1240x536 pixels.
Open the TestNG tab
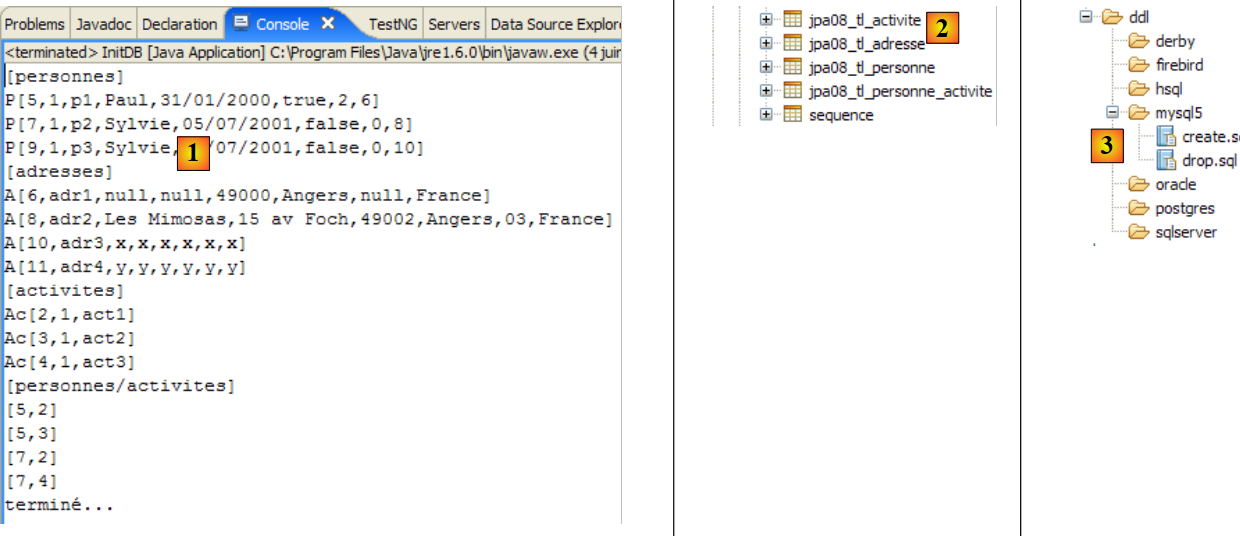point(392,24)
